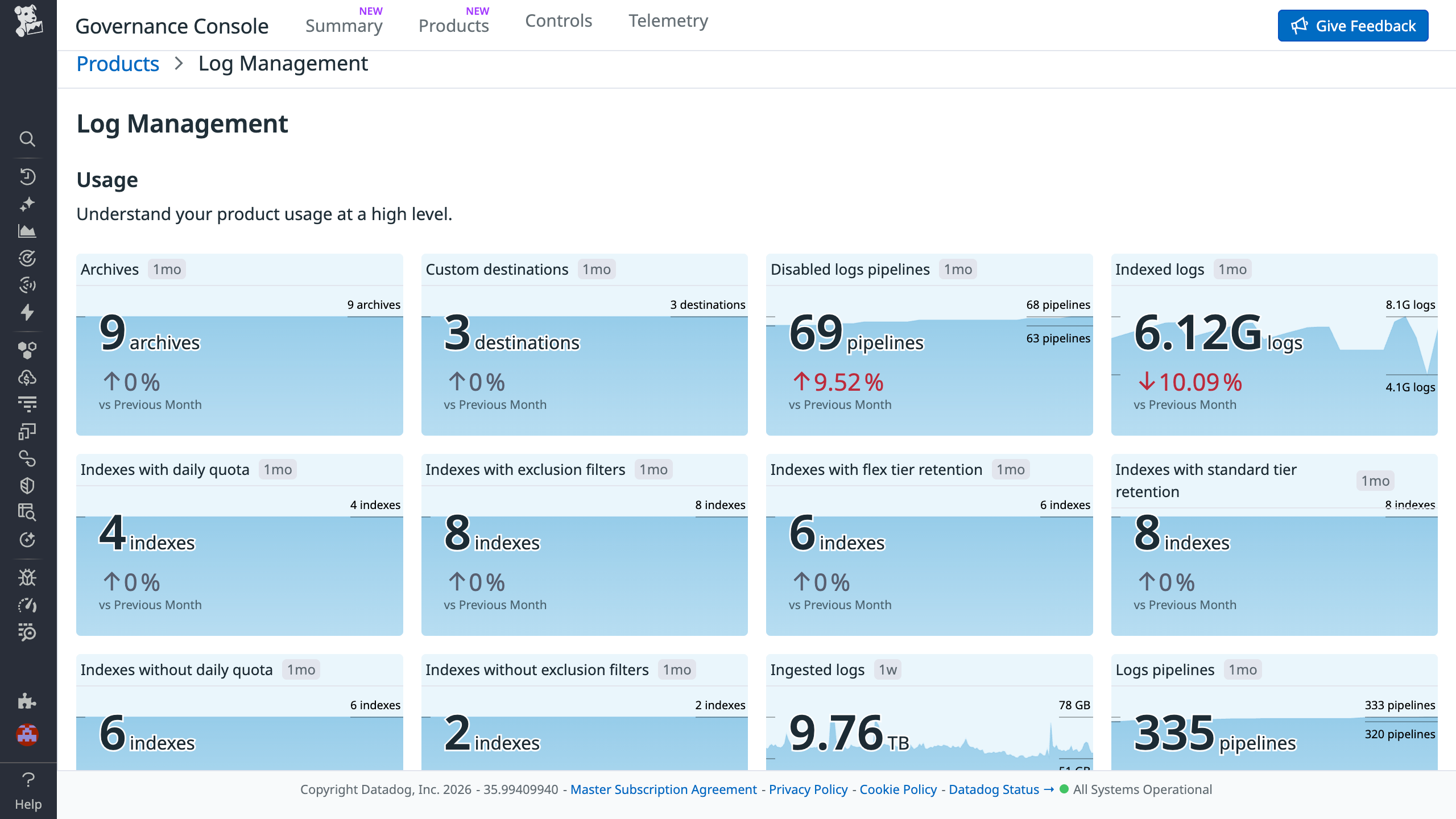Click the Give Feedback button
The height and width of the screenshot is (819, 1456).
[x=1352, y=26]
